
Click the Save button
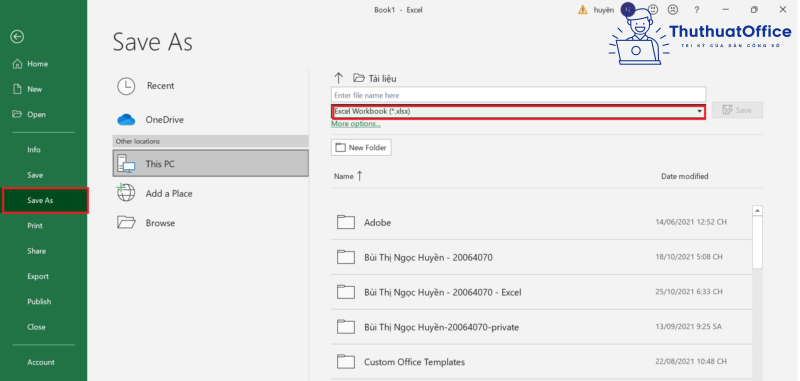[x=737, y=110]
